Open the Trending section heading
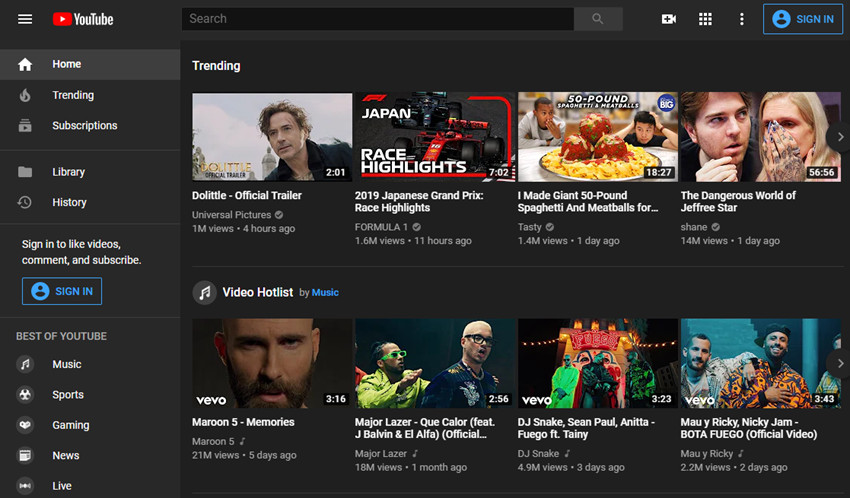Viewport: 850px width, 498px height. pyautogui.click(x=216, y=66)
